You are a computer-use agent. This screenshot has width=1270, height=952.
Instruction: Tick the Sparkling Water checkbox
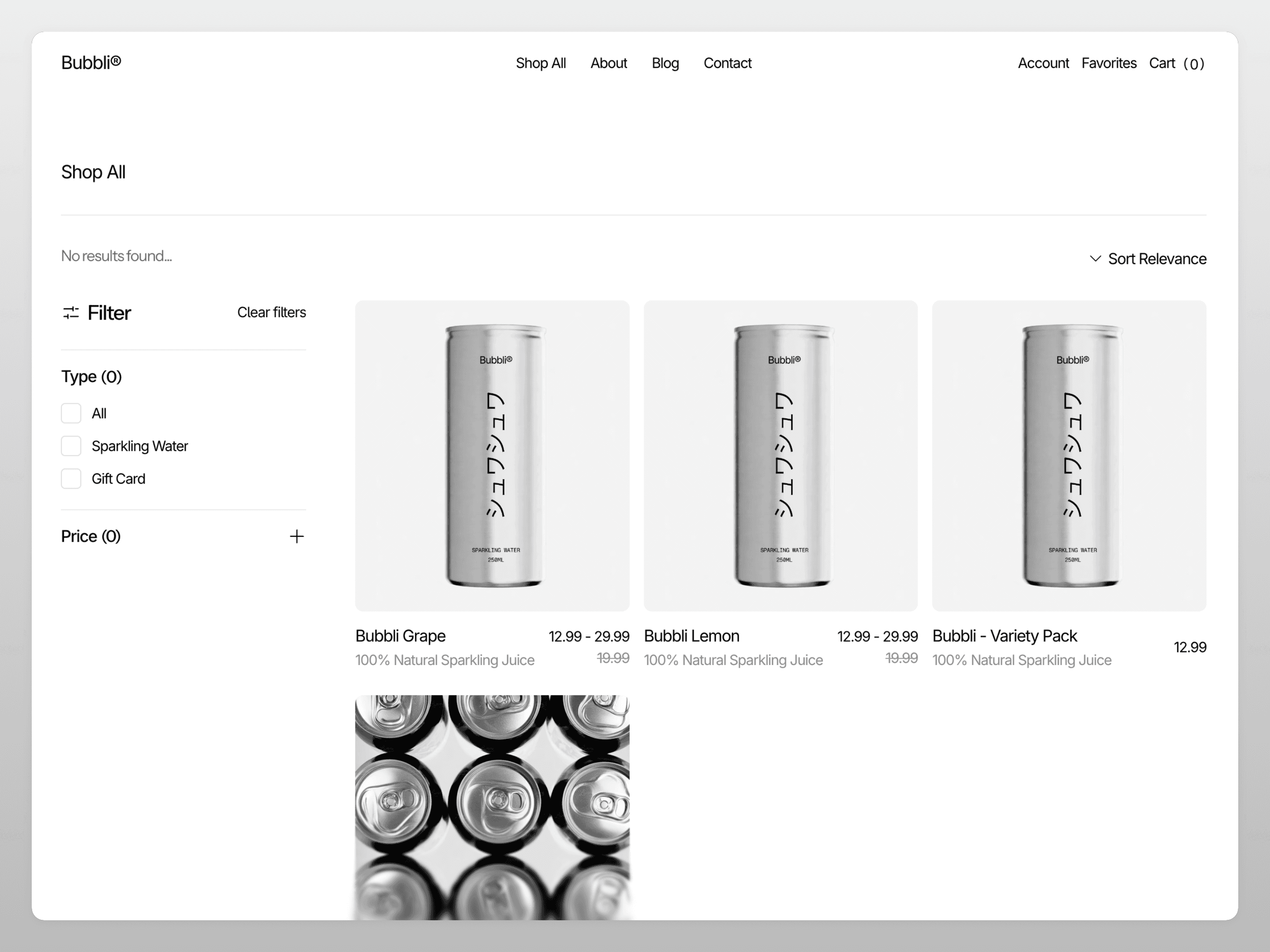(x=71, y=446)
